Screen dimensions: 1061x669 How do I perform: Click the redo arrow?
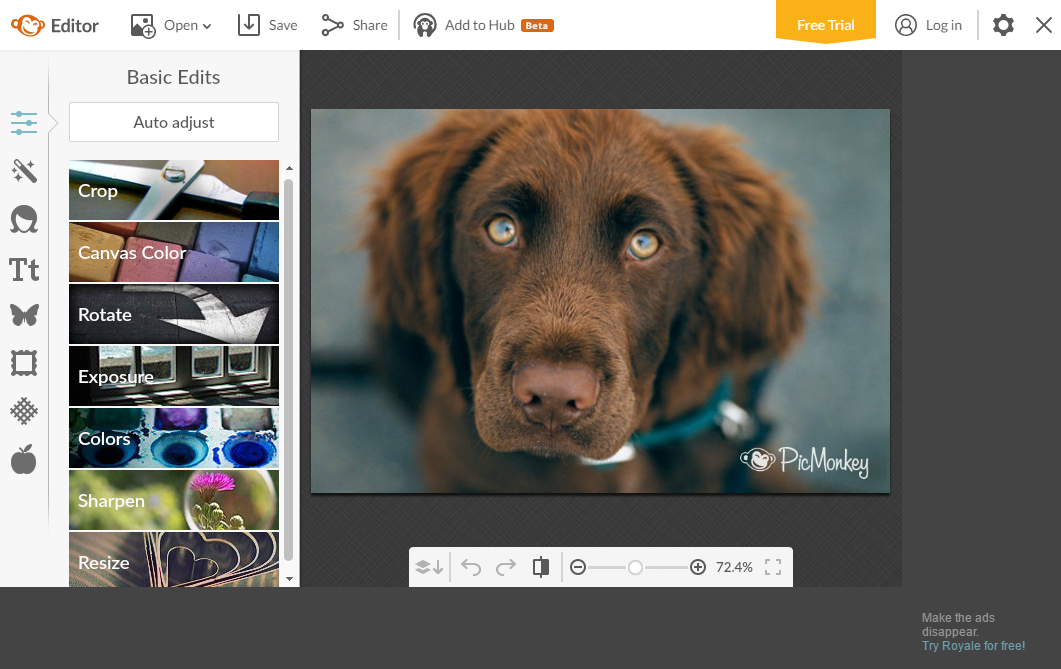click(x=506, y=567)
